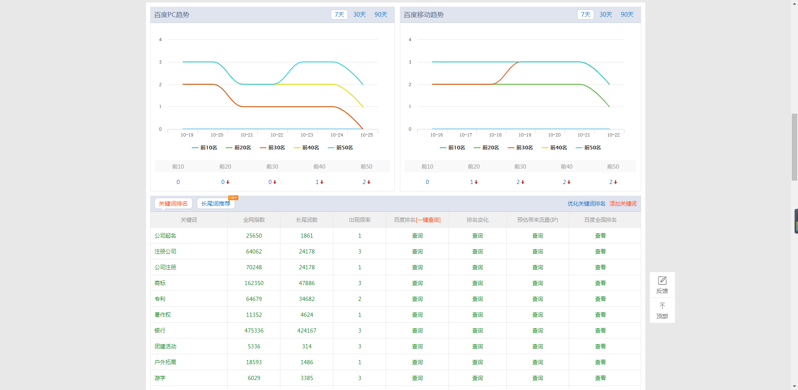Open keyword 专利 in the table
This screenshot has width=798, height=390.
pyautogui.click(x=160, y=299)
